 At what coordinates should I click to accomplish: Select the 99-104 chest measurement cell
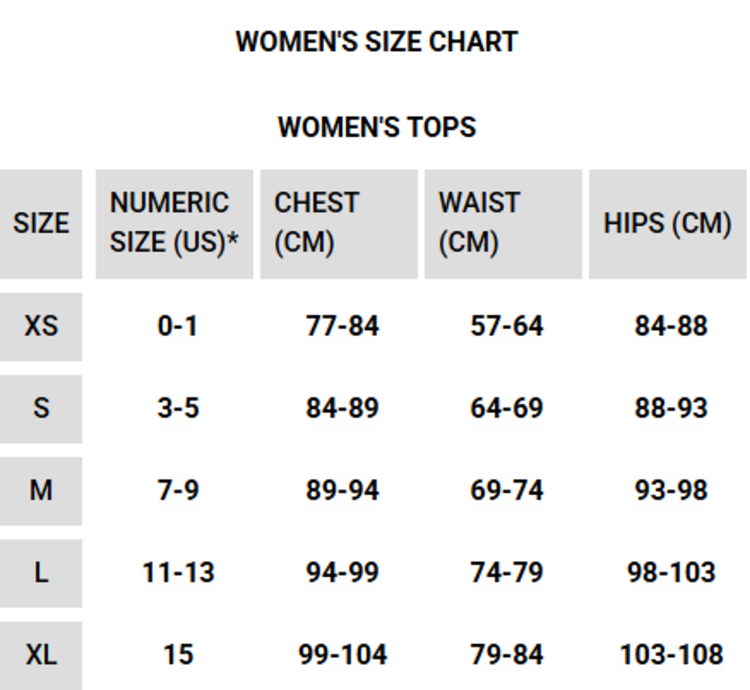[x=343, y=654]
